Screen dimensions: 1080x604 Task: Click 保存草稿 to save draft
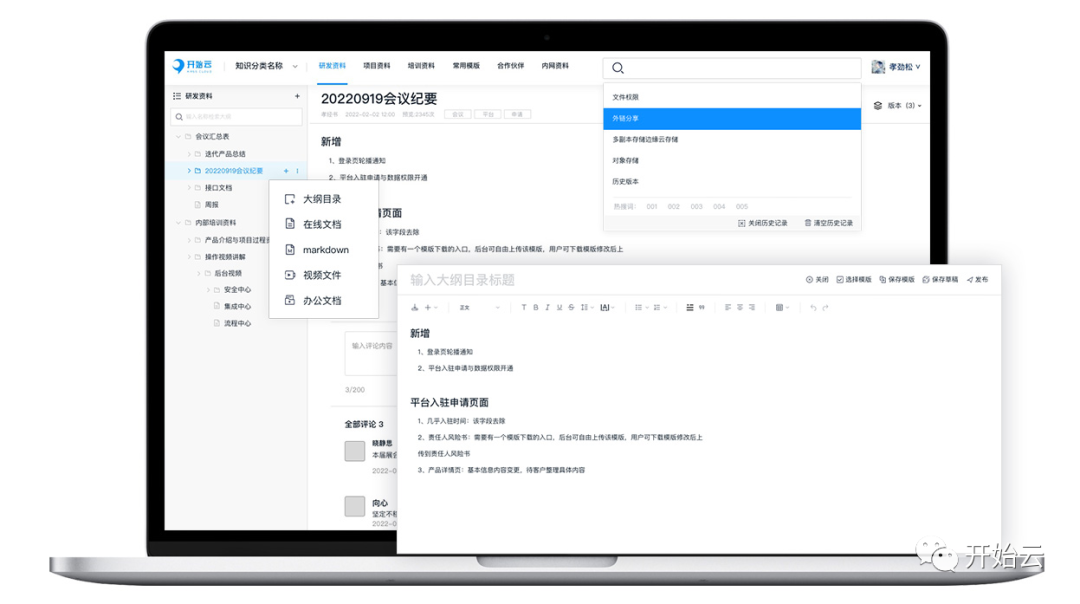(940, 280)
